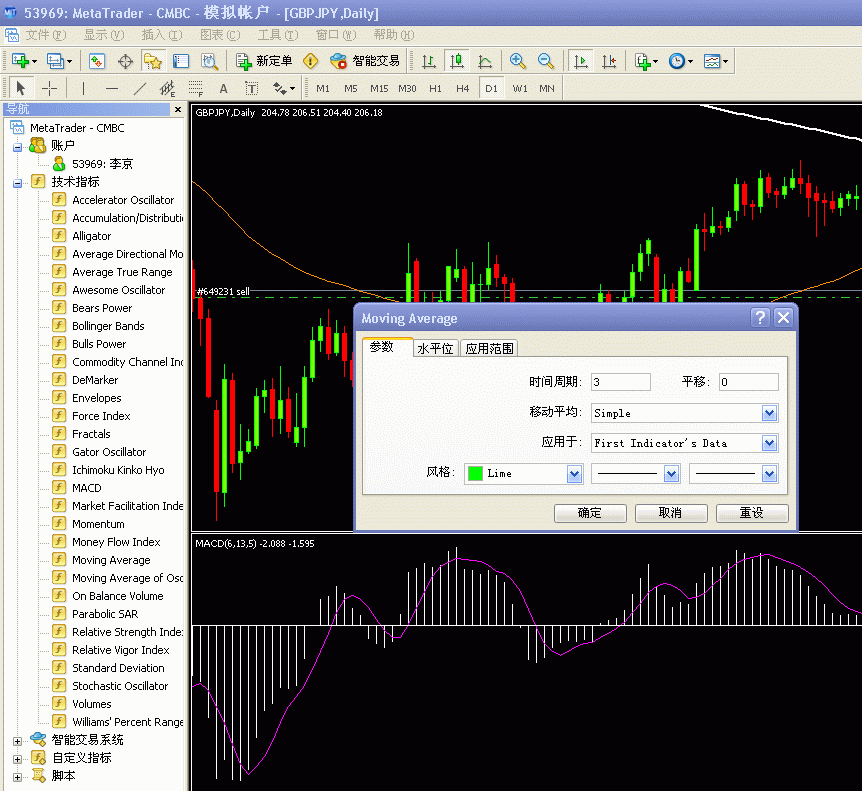The image size is (862, 791).
Task: Open the 应用于 First Indicator's Data dropdown
Action: [x=769, y=443]
